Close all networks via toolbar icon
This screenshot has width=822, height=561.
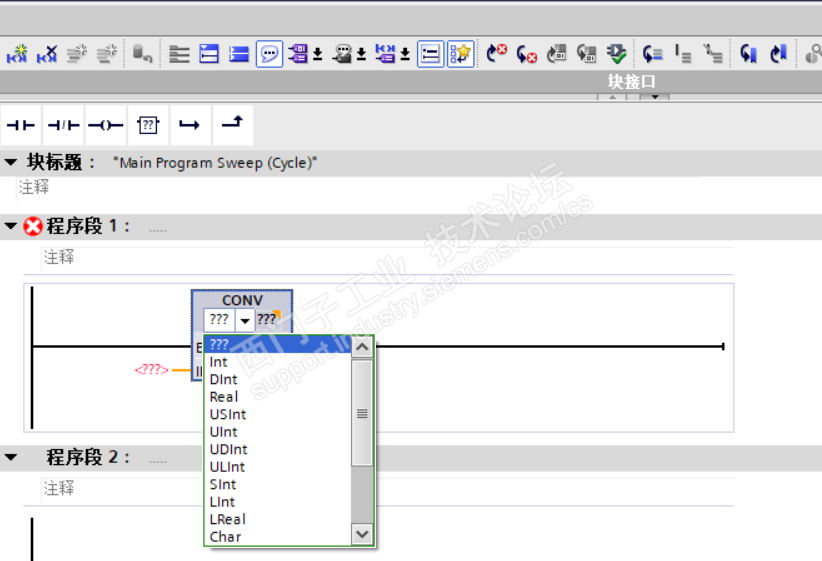pos(239,54)
